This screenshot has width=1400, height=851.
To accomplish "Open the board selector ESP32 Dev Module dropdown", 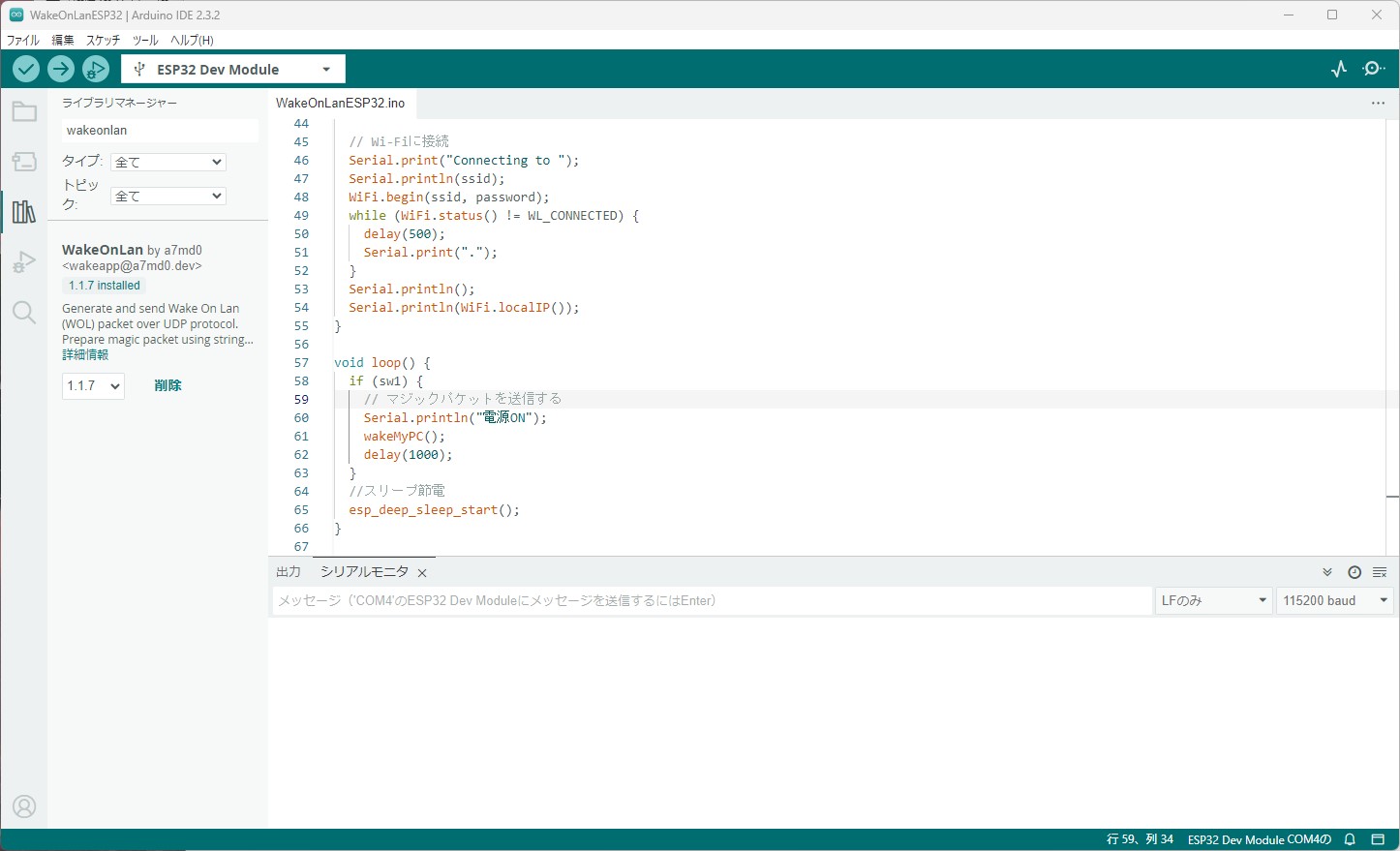I will [x=233, y=70].
